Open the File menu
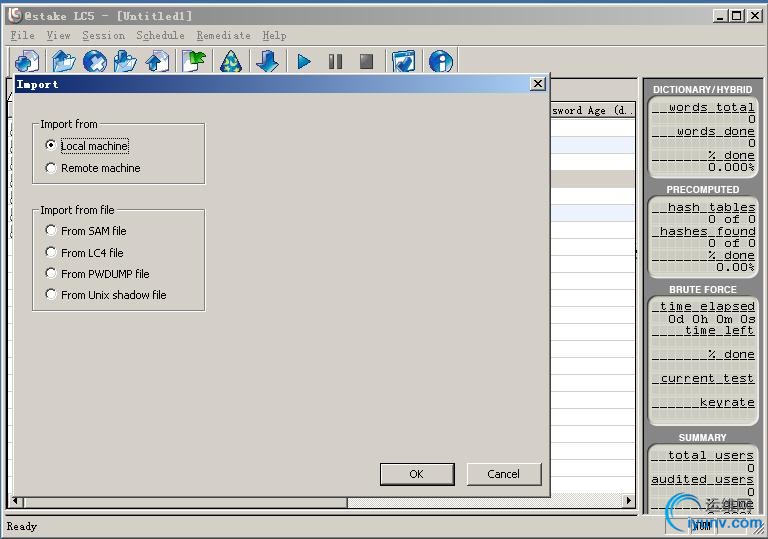Viewport: 768px width, 539px height. point(23,35)
